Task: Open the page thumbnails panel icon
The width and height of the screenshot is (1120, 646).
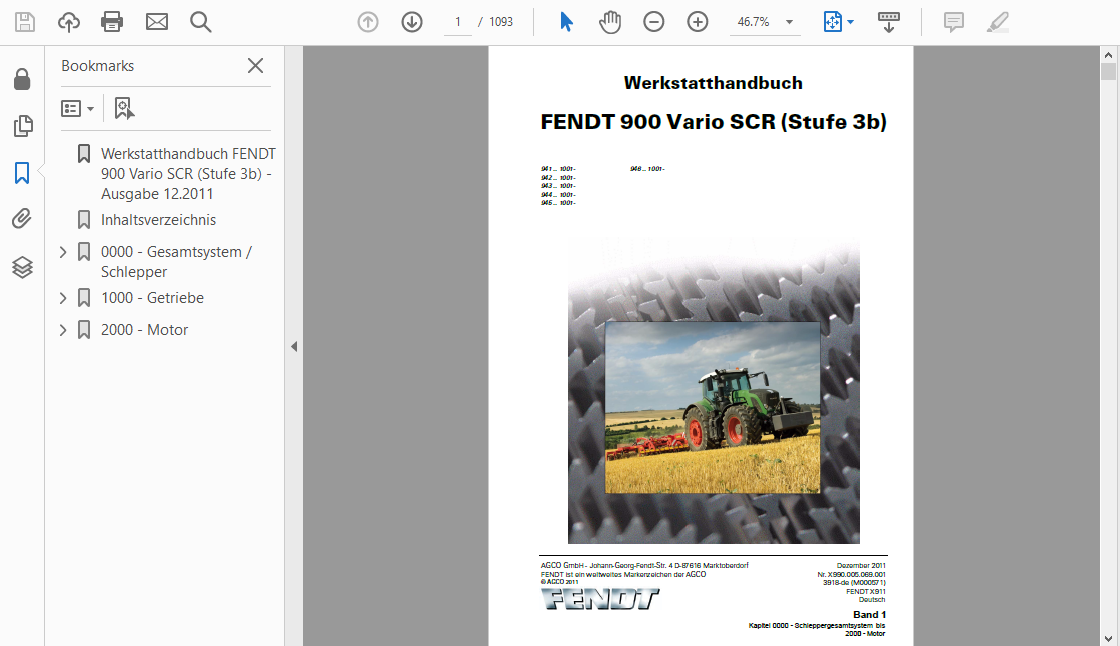Action: 22,126
